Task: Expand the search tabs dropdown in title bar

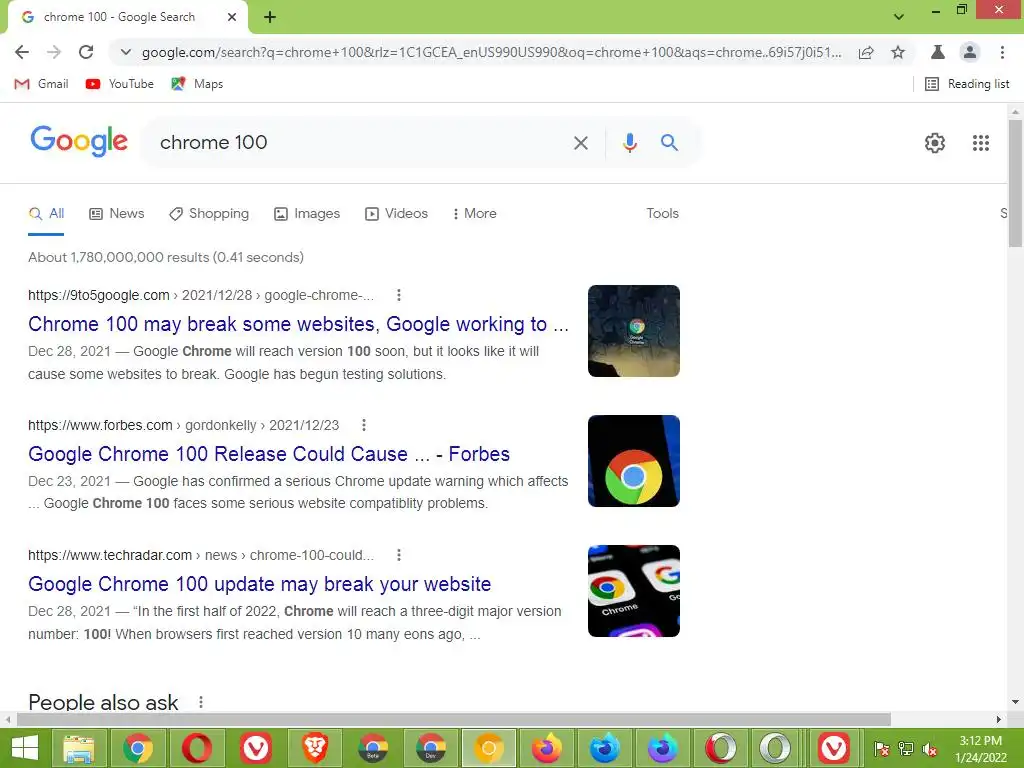Action: [899, 17]
